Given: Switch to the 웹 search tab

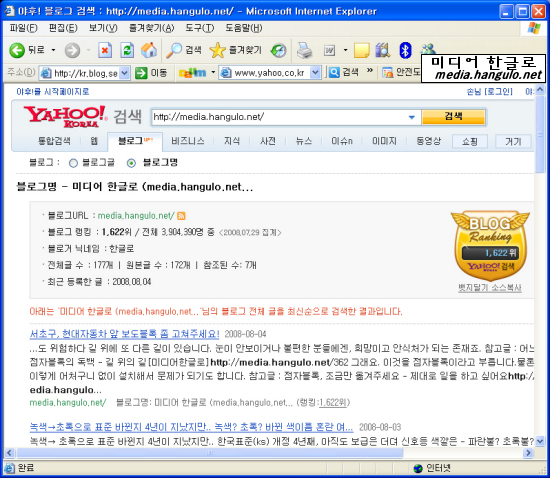Looking at the screenshot, I should click(x=94, y=141).
